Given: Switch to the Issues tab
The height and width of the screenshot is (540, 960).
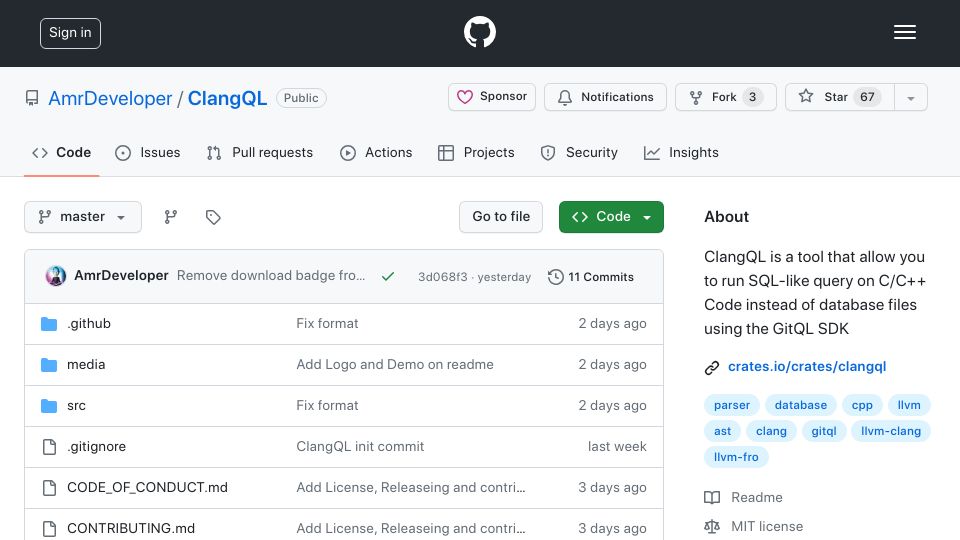Looking at the screenshot, I should pyautogui.click(x=148, y=153).
